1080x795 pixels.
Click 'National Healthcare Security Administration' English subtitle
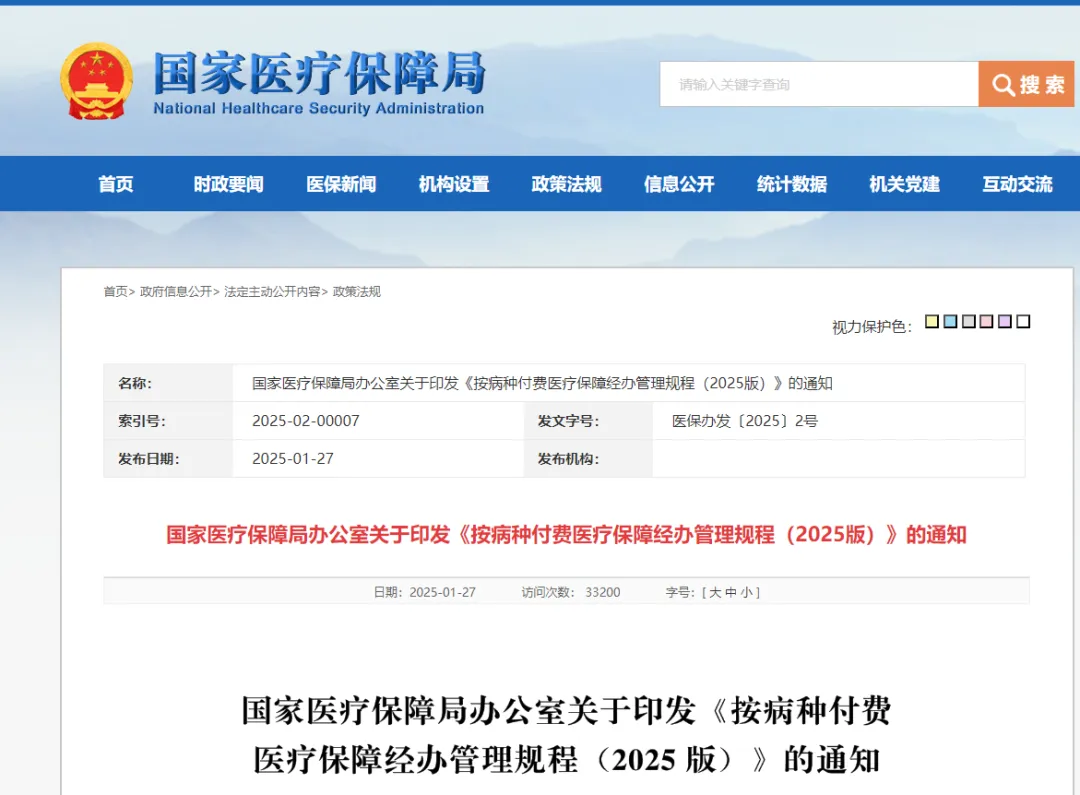[x=319, y=108]
